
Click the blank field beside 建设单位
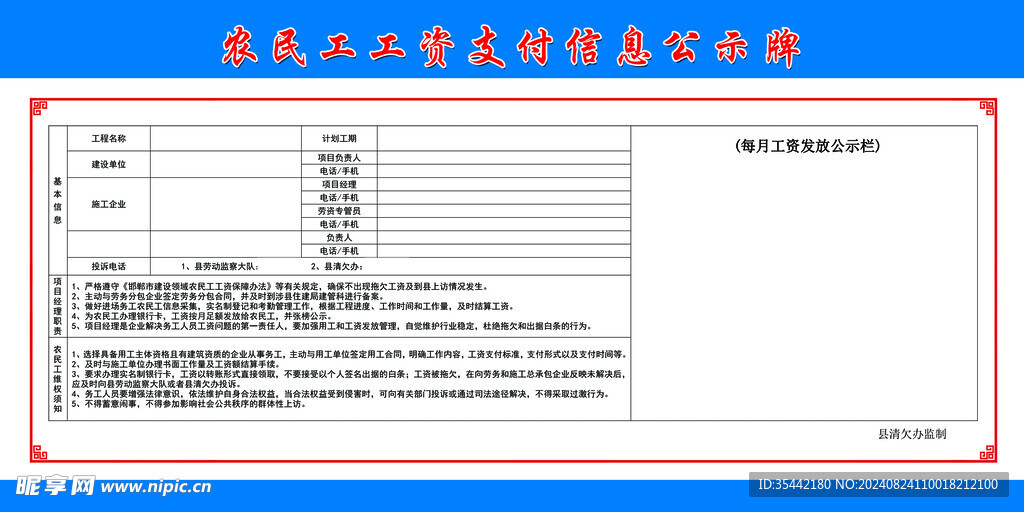226,164
